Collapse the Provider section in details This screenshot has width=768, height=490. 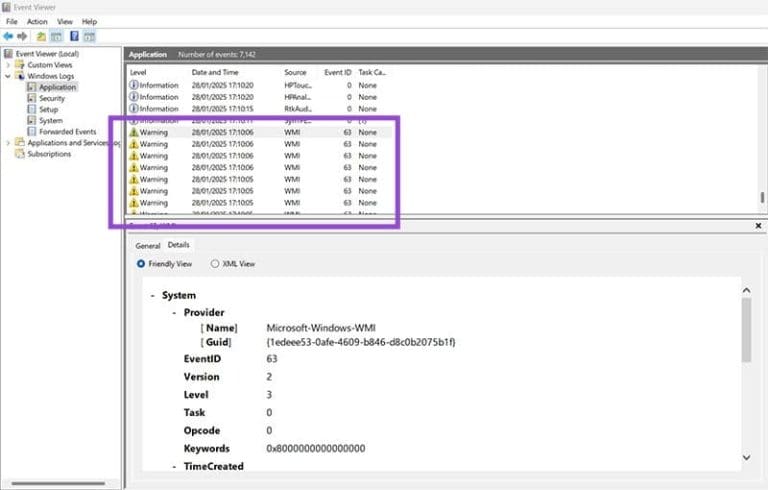tap(173, 312)
